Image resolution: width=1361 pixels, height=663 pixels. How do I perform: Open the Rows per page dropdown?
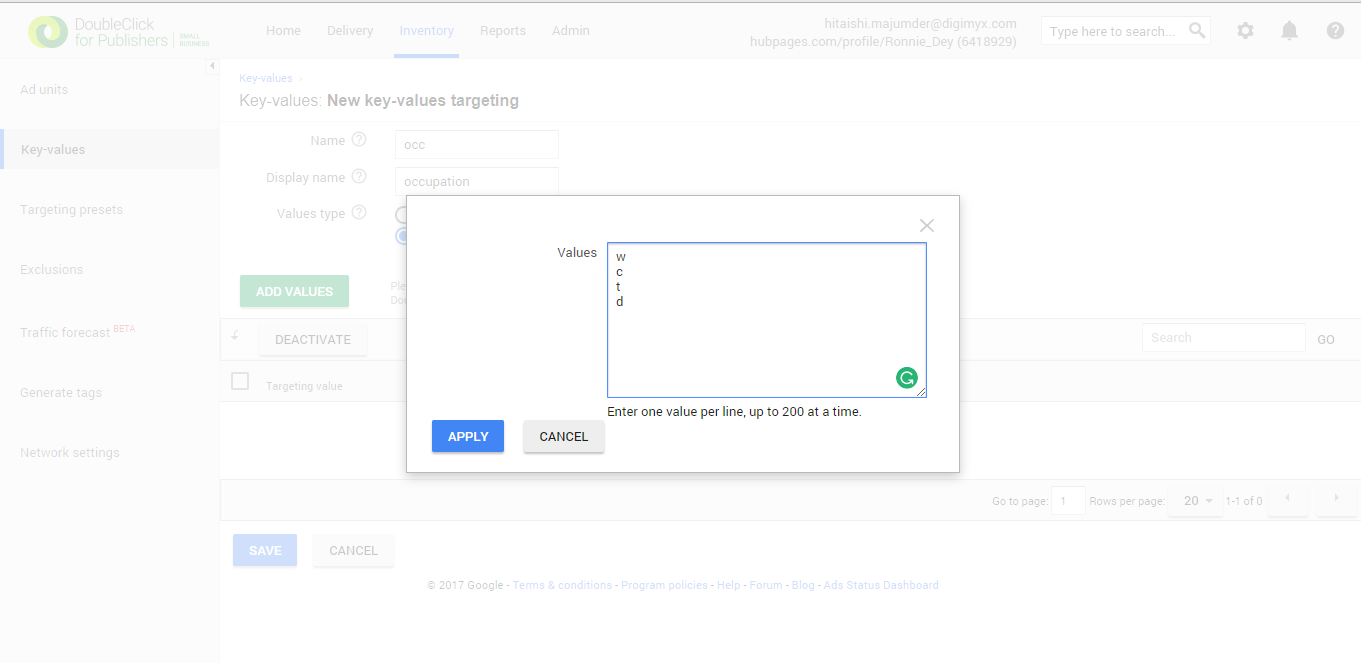(x=1194, y=500)
